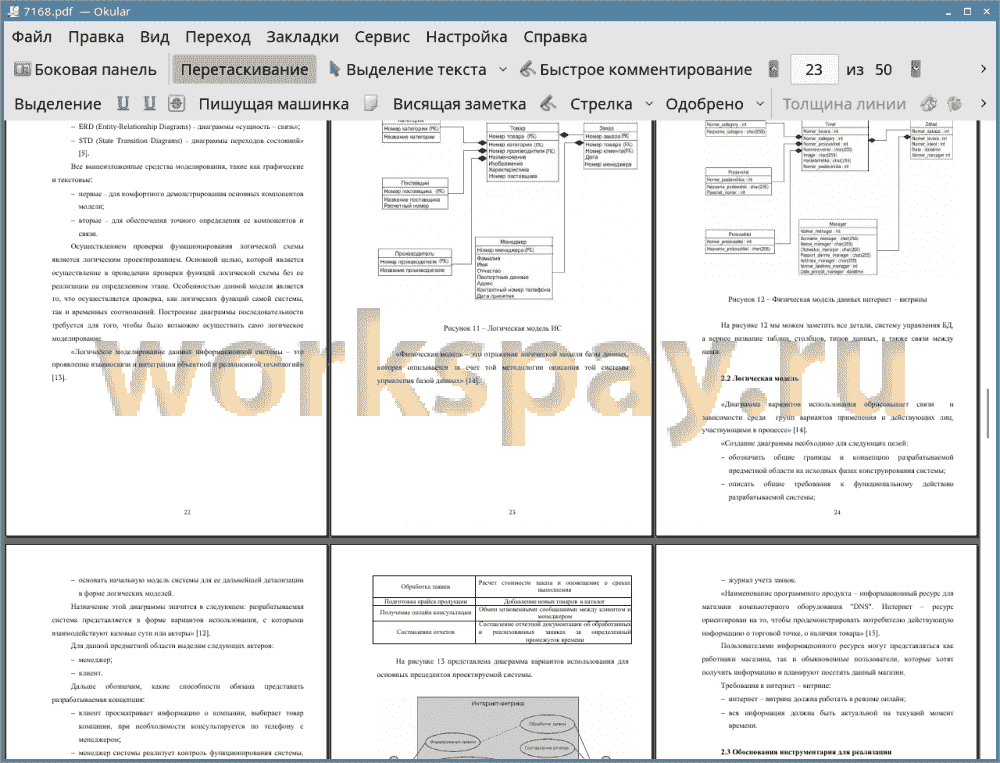Toggle the Боковая панель sidebar button
Image resolution: width=1000 pixels, height=763 pixels.
pyautogui.click(x=85, y=70)
